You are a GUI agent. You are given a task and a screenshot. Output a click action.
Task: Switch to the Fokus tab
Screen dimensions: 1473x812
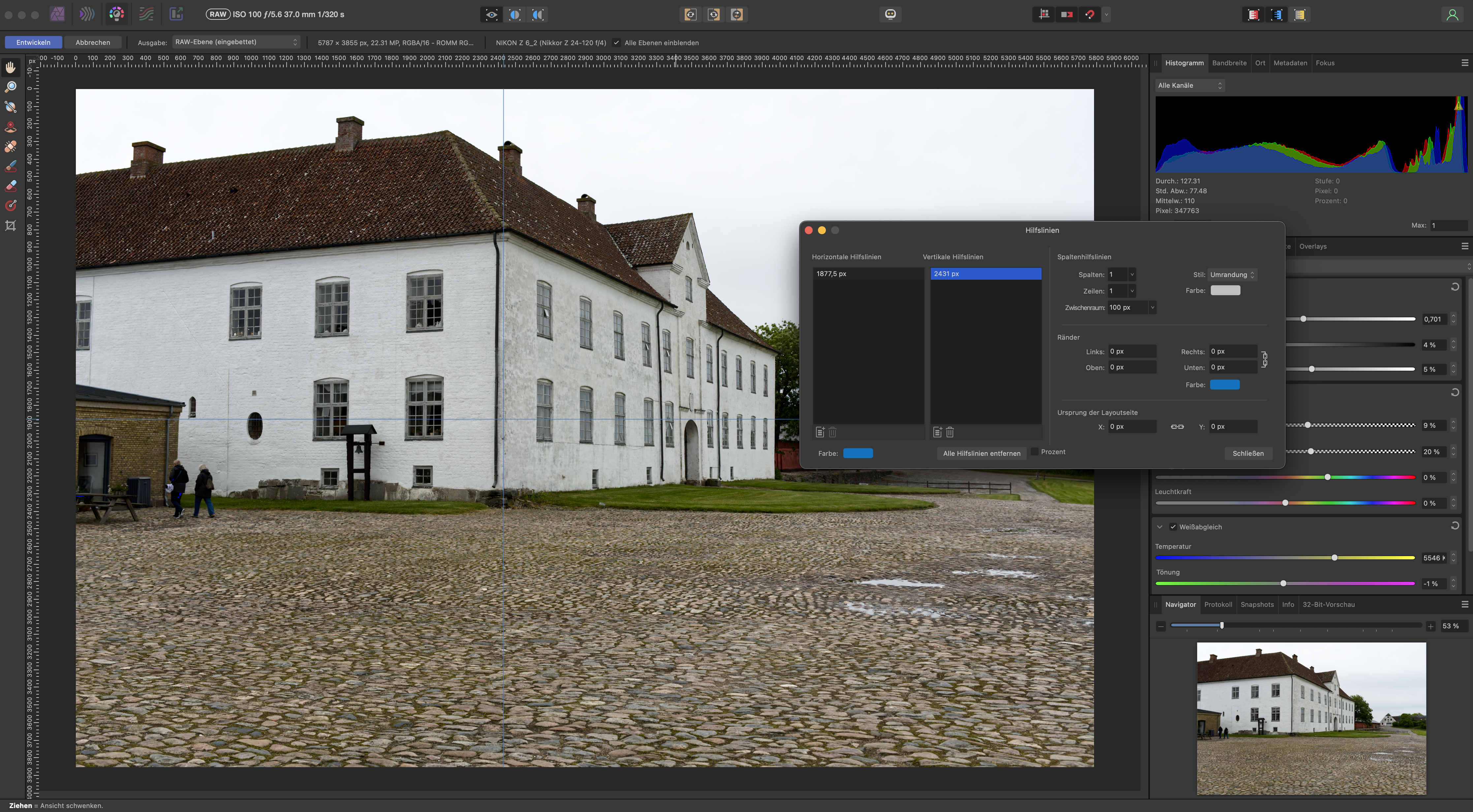1325,63
